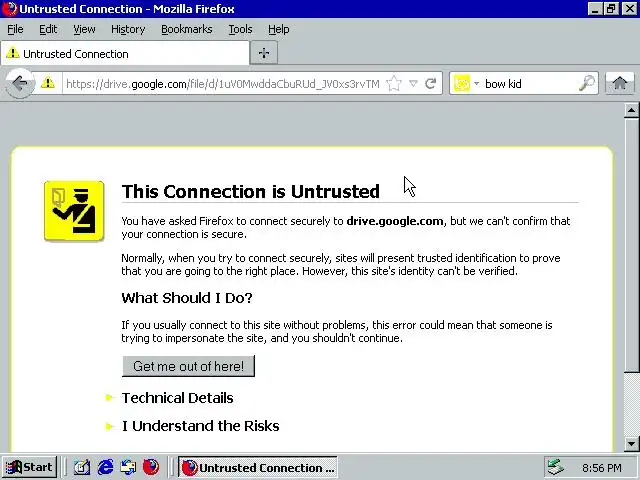Click the Get me out of here! button
640x480 pixels.
coord(188,366)
